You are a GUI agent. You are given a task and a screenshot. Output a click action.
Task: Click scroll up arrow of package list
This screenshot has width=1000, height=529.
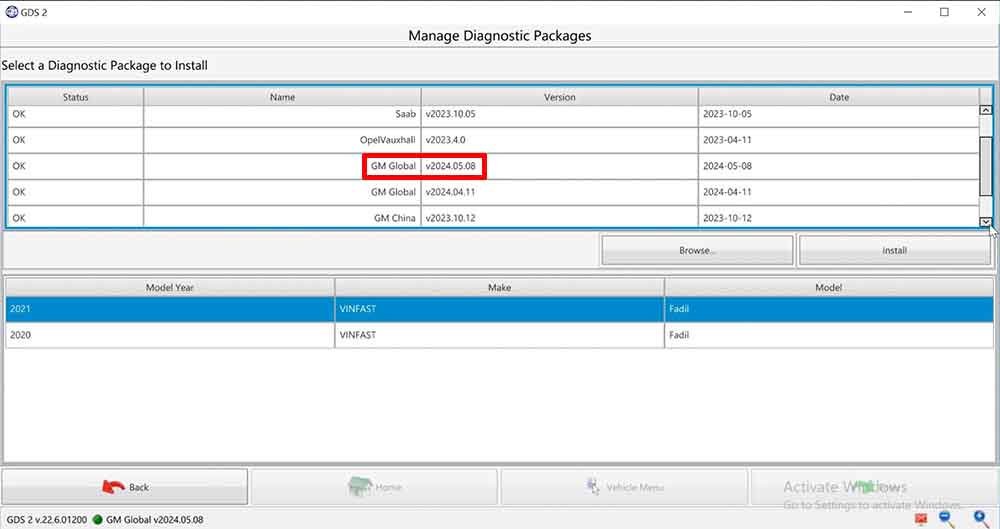coord(985,110)
